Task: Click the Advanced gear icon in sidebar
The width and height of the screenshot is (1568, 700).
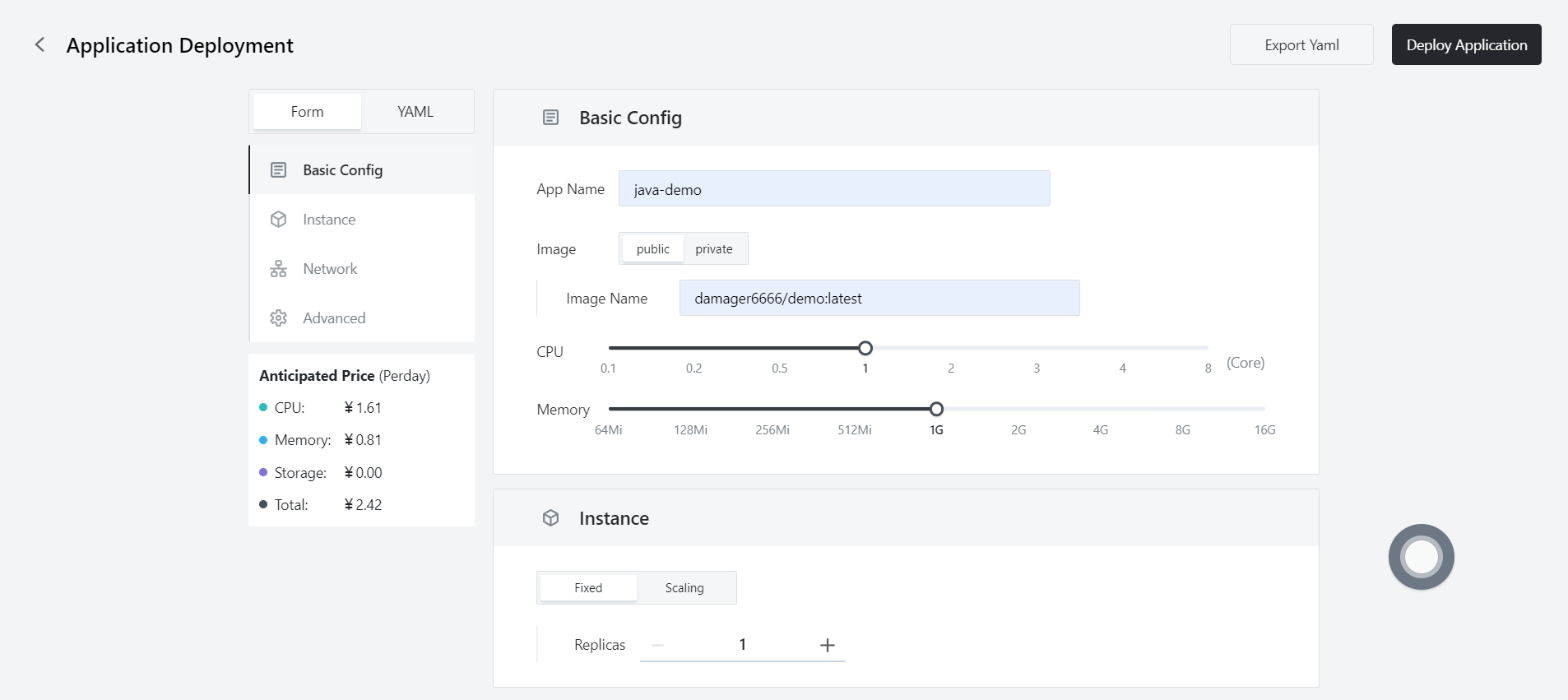Action: 279,318
